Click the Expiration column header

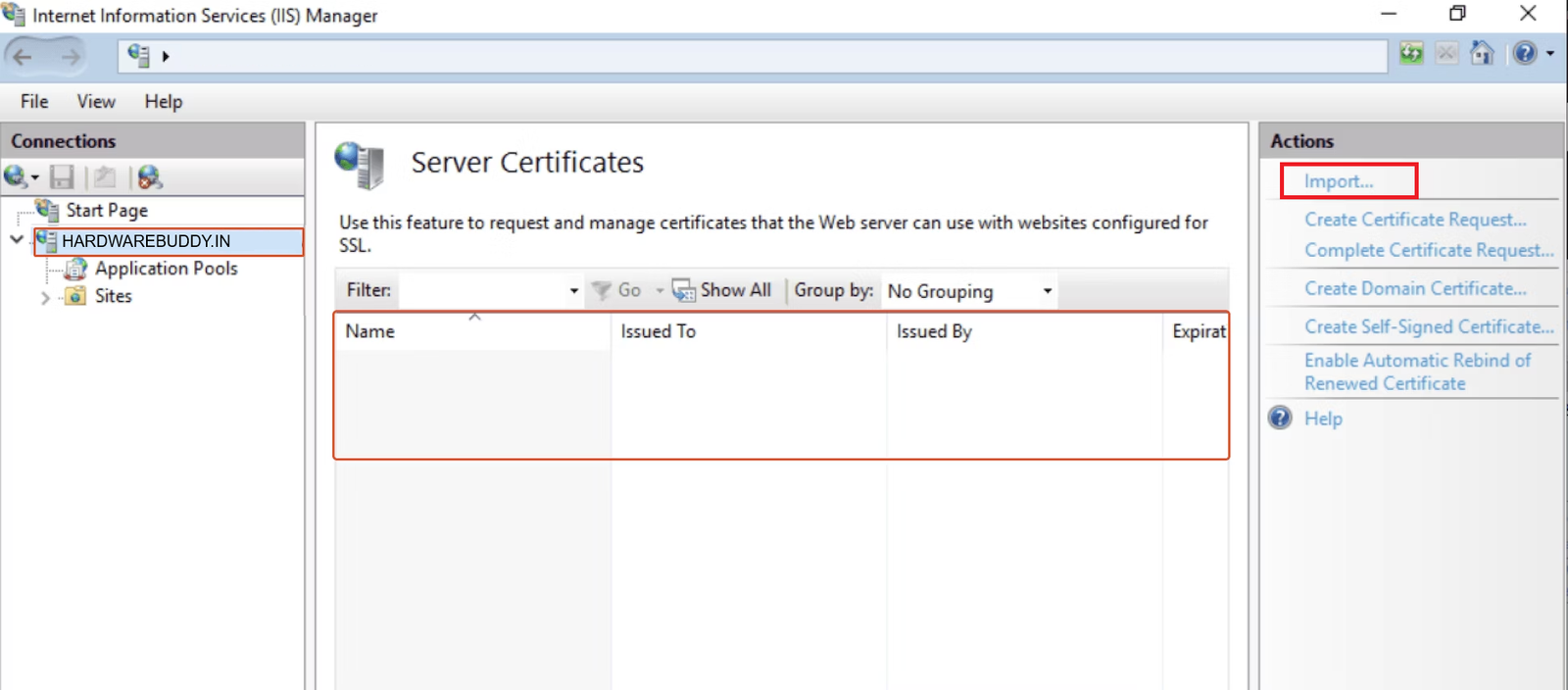pyautogui.click(x=1196, y=331)
